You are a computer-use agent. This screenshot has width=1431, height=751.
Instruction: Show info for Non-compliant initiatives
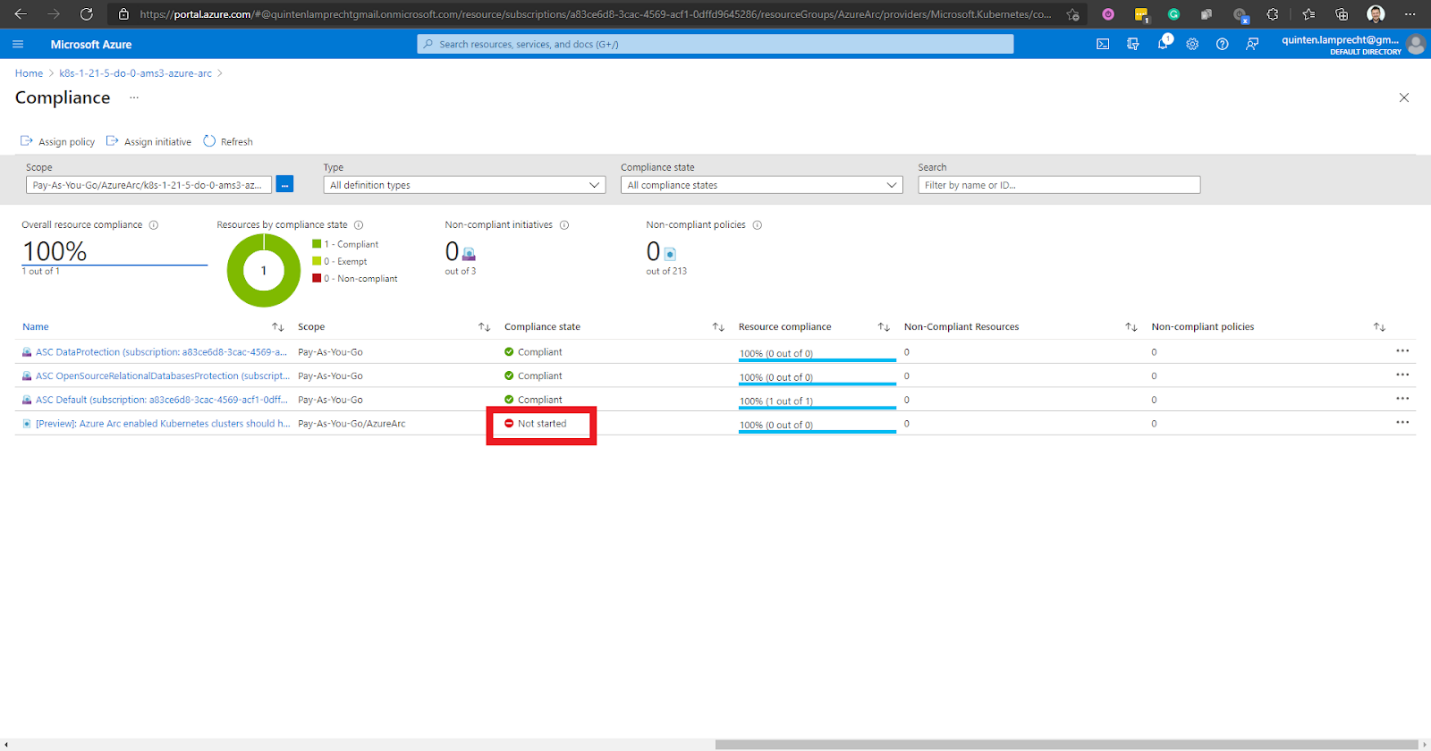click(564, 225)
